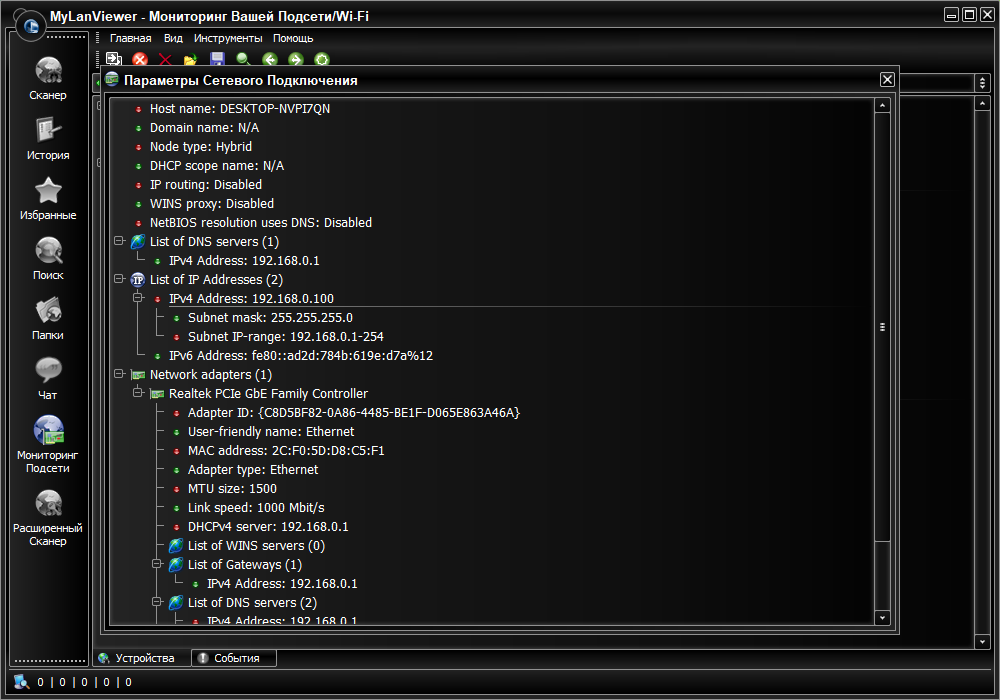1000x700 pixels.
Task: Select the User-friendly name: Ethernet row
Action: coord(271,432)
